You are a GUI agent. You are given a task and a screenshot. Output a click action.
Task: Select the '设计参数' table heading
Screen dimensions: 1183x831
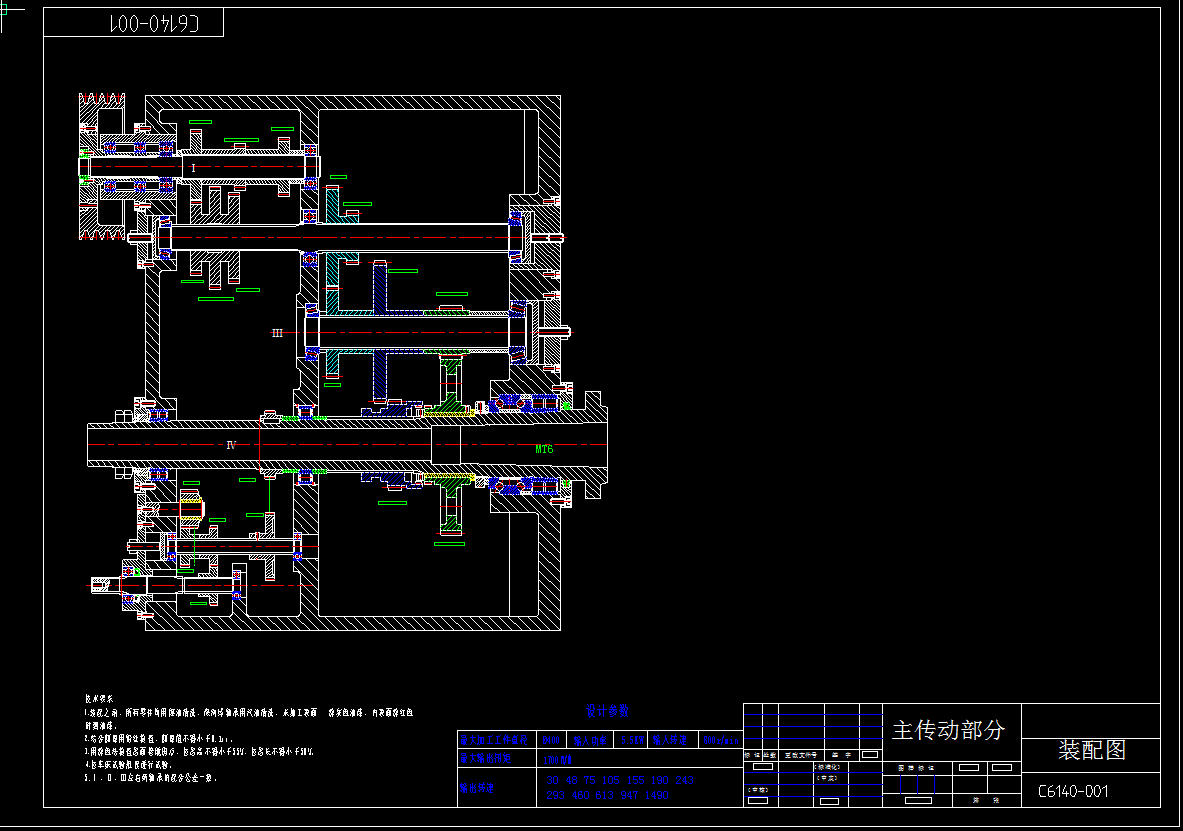click(607, 711)
